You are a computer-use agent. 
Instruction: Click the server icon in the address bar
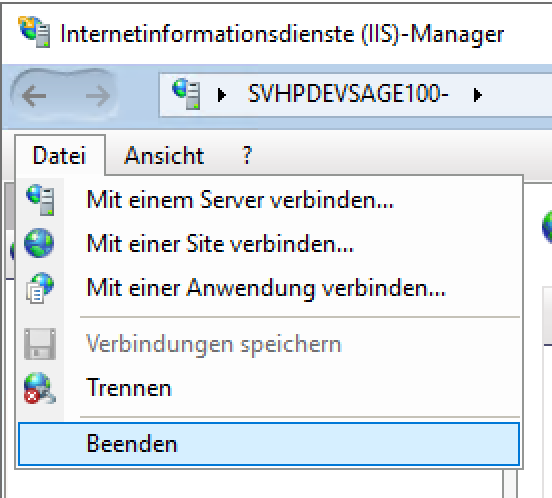[186, 94]
